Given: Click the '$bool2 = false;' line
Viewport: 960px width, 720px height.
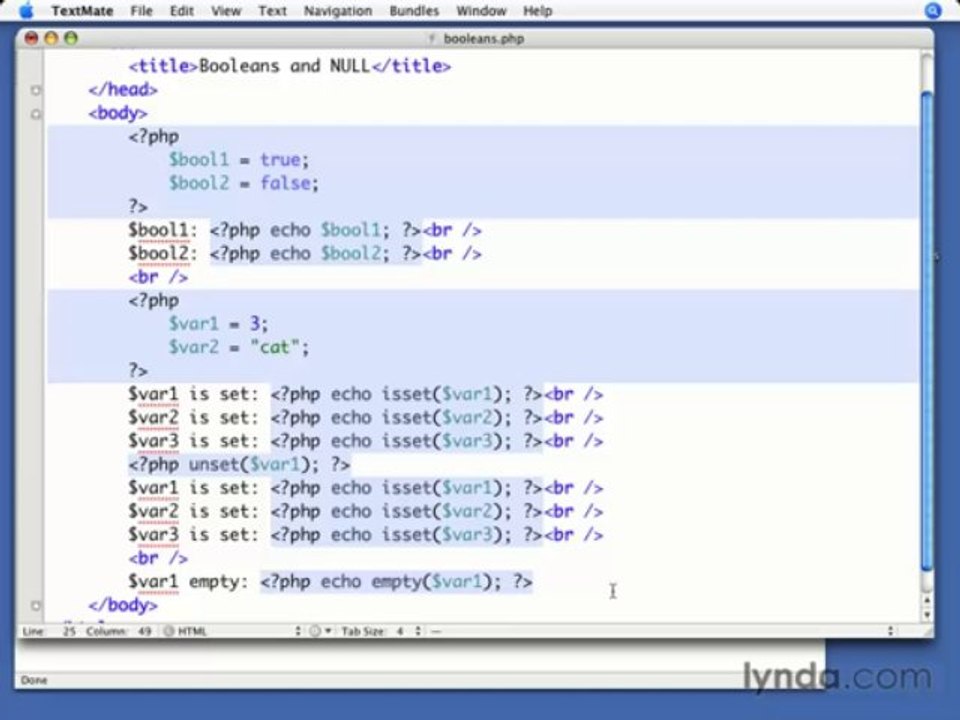Looking at the screenshot, I should pyautogui.click(x=244, y=183).
